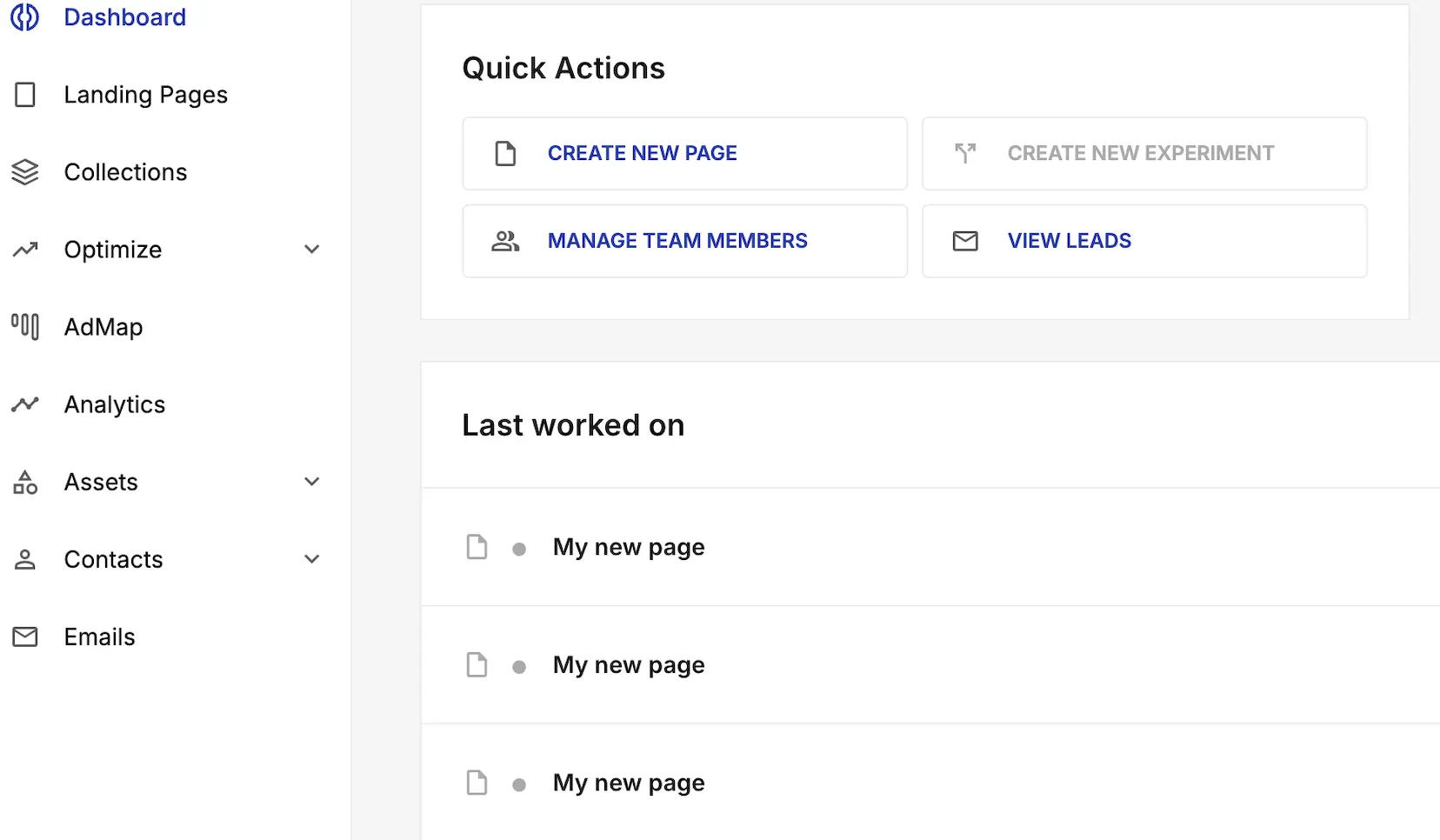Expand the Assets submenu chevron
Viewport: 1440px width, 840px height.
(312, 482)
